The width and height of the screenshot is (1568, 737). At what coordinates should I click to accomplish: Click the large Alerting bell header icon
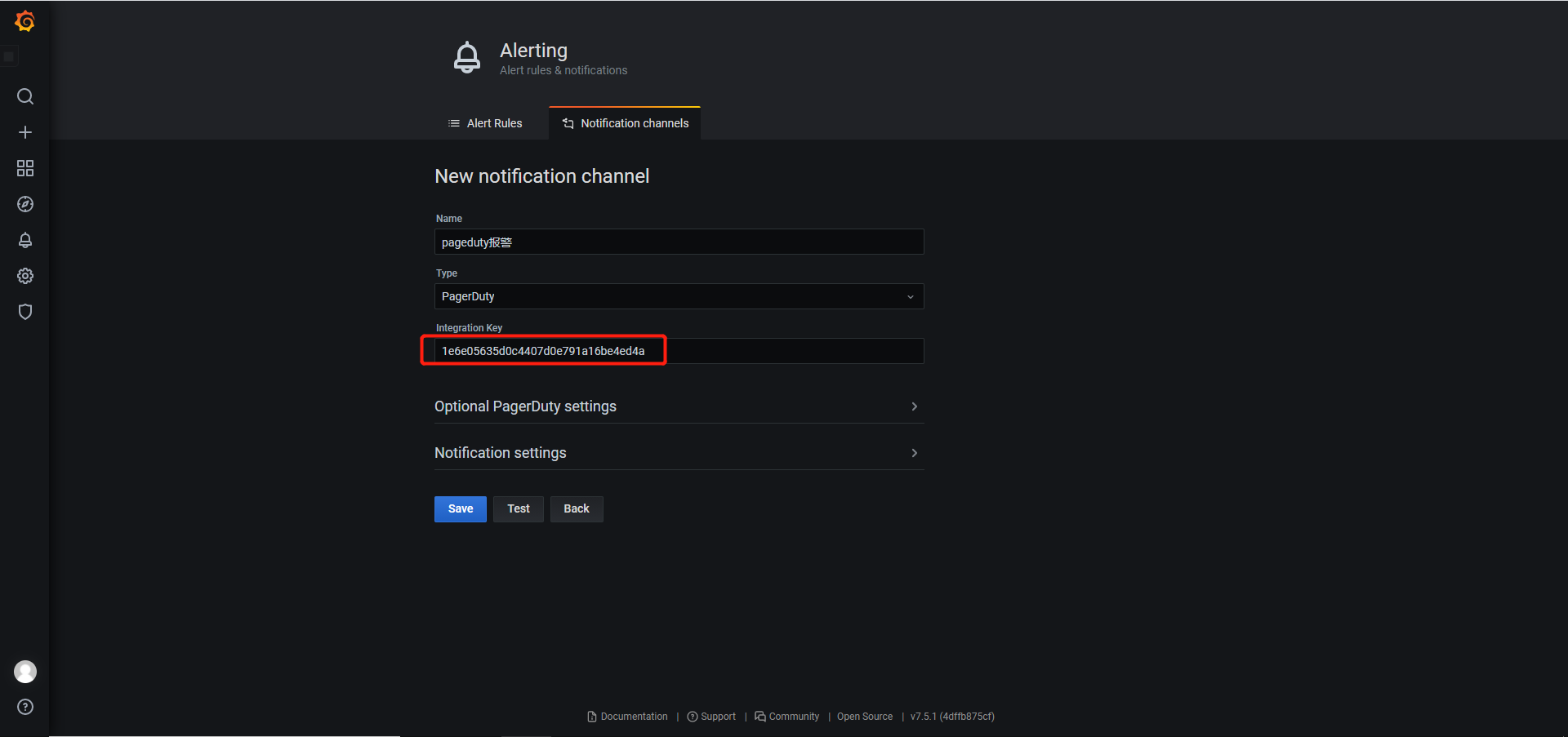(467, 57)
